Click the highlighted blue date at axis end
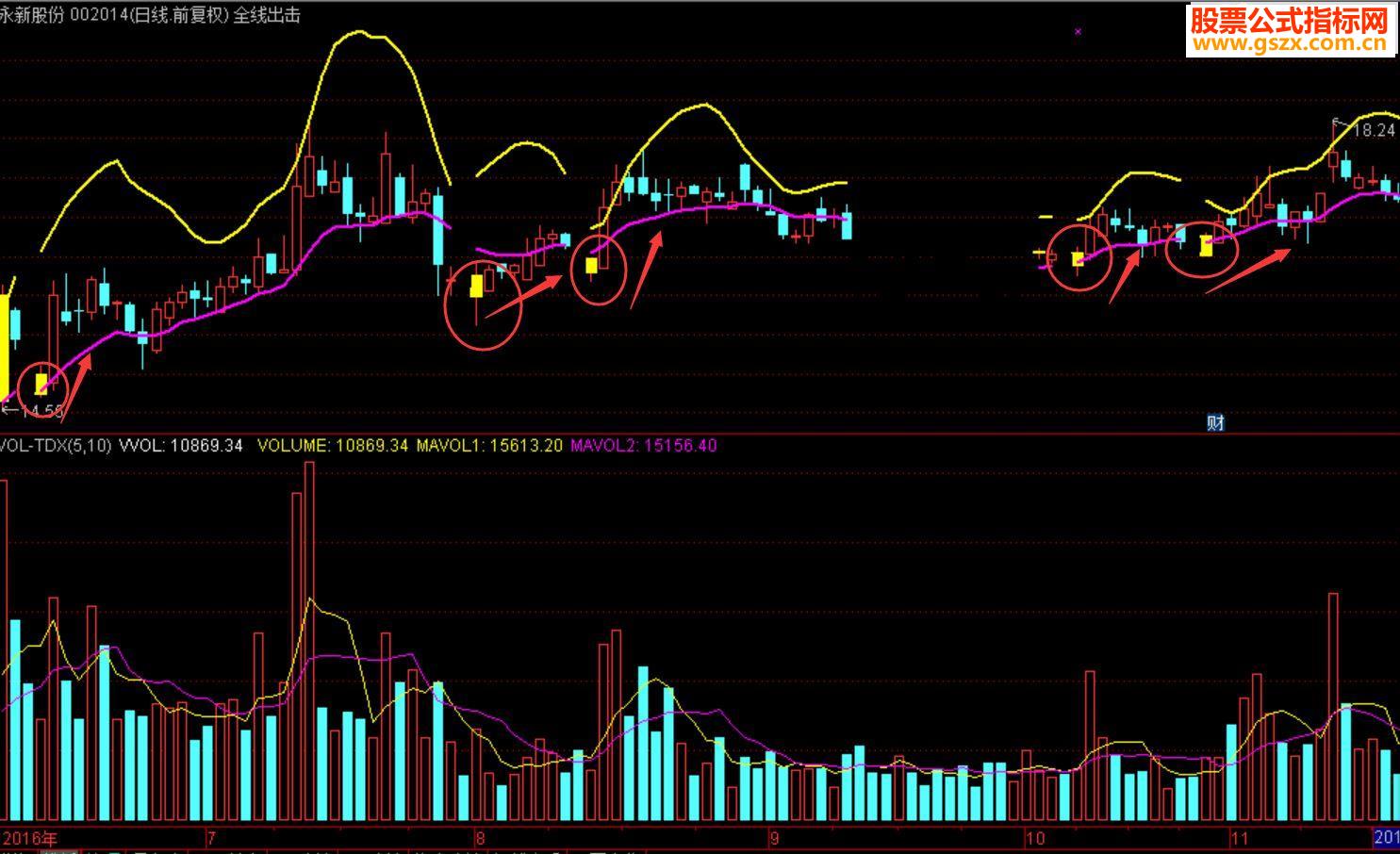 (1386, 838)
